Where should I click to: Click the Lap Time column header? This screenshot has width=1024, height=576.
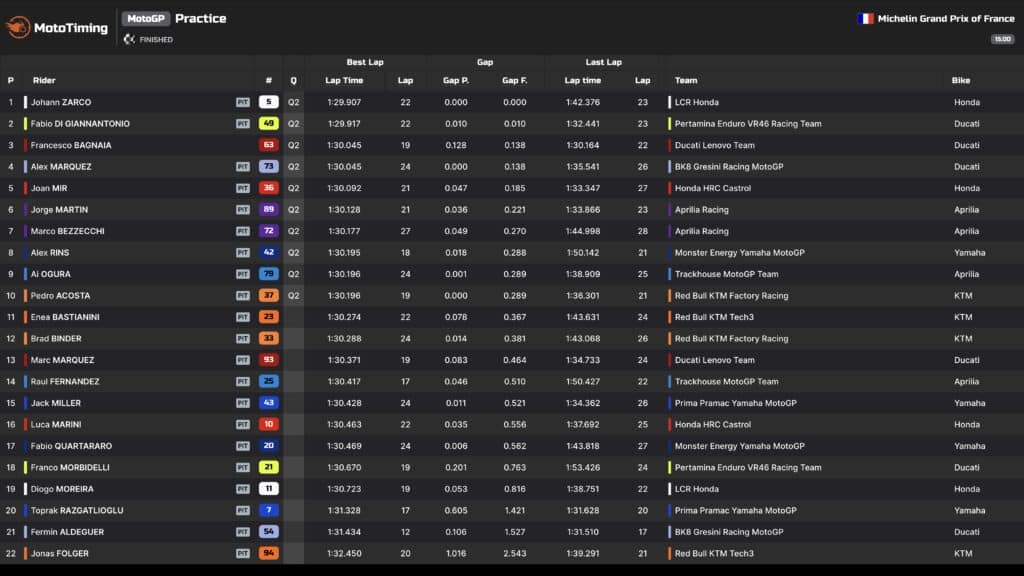click(x=344, y=80)
